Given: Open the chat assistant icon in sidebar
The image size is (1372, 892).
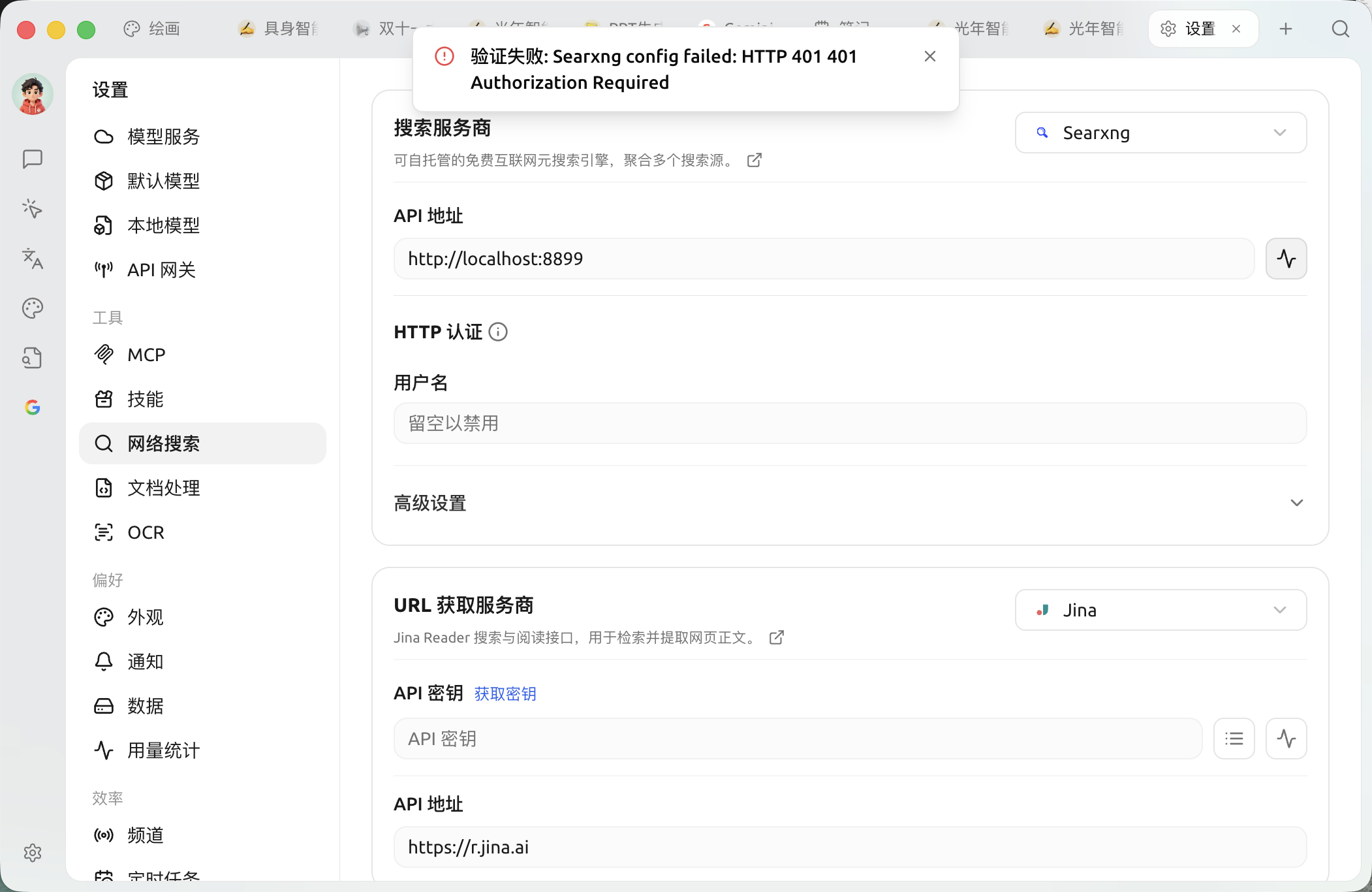Looking at the screenshot, I should tap(32, 159).
